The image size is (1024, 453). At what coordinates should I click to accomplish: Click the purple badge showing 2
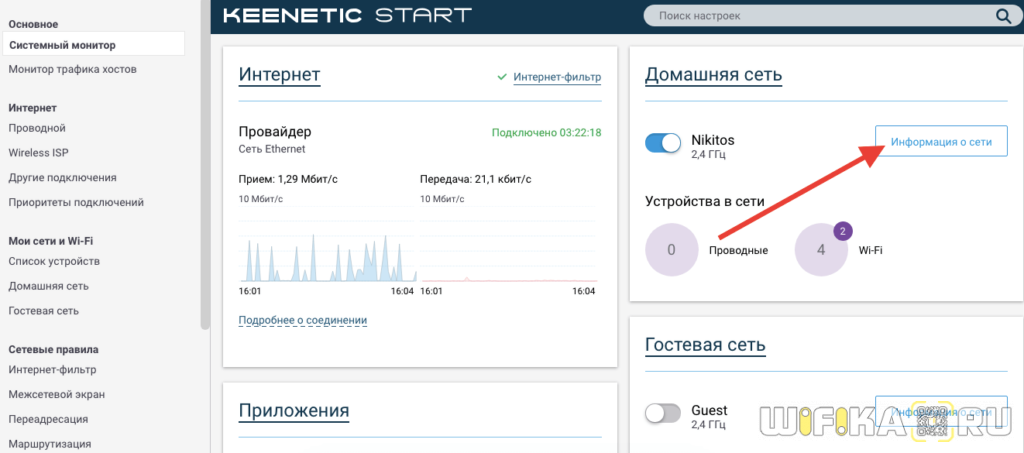[842, 231]
